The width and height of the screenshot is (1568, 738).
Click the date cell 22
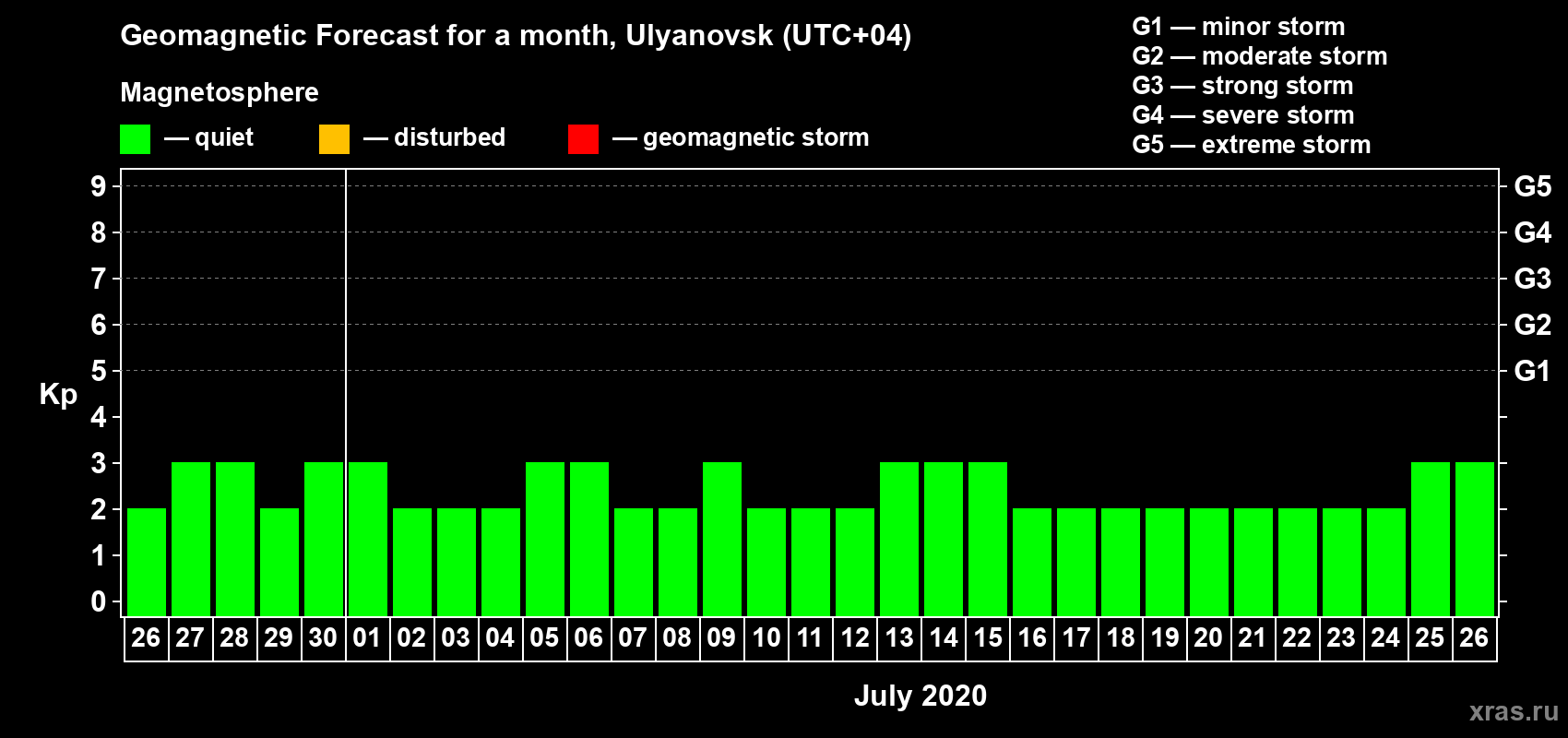click(x=1297, y=638)
